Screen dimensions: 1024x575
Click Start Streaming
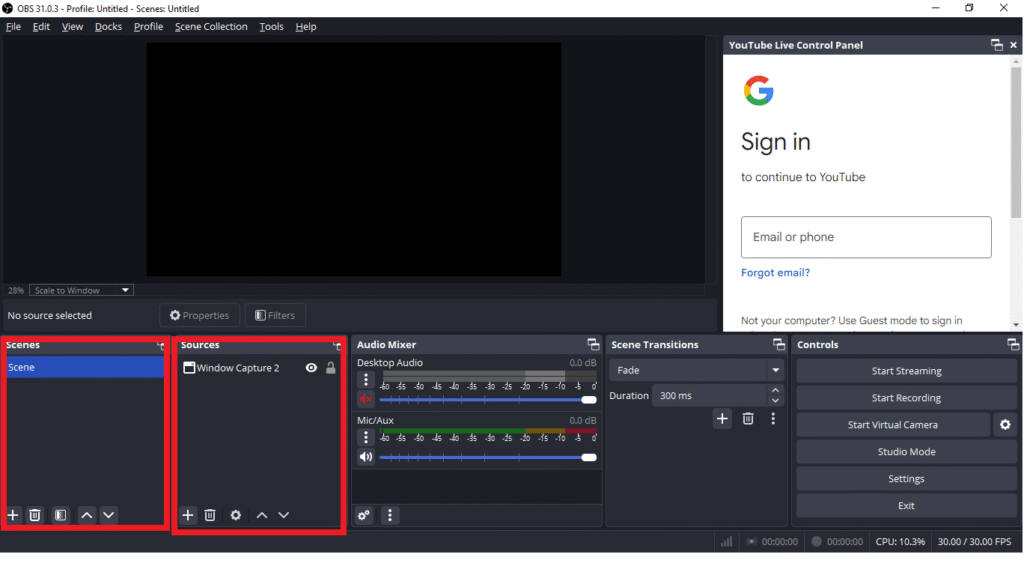point(906,371)
